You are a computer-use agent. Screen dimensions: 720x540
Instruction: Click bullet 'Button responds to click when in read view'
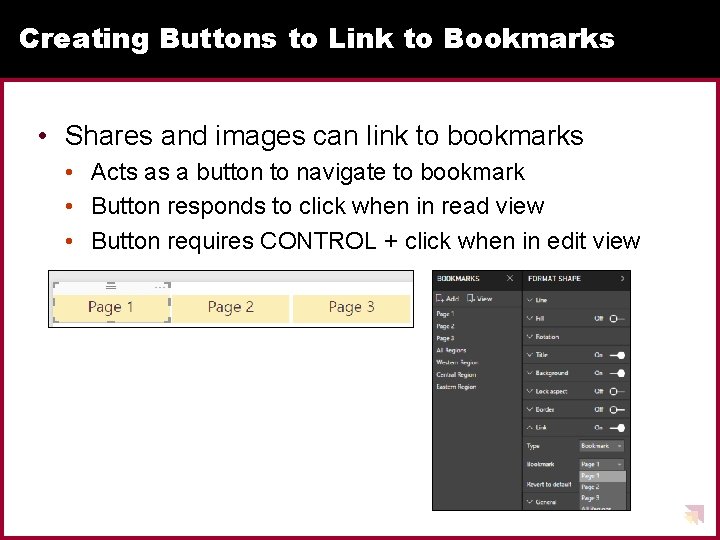point(318,206)
